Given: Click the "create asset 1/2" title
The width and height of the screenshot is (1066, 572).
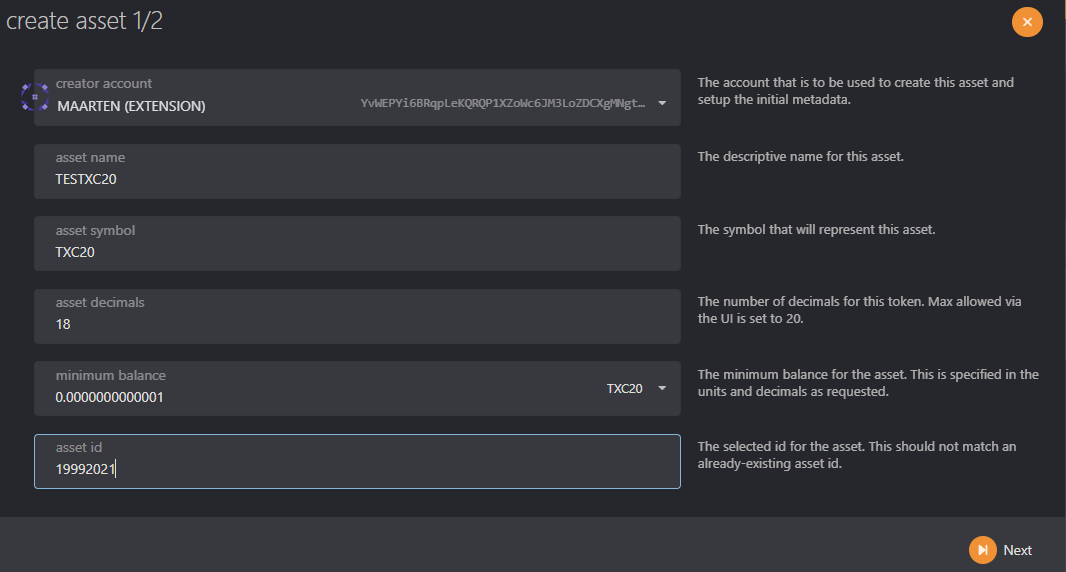Looking at the screenshot, I should [x=85, y=22].
